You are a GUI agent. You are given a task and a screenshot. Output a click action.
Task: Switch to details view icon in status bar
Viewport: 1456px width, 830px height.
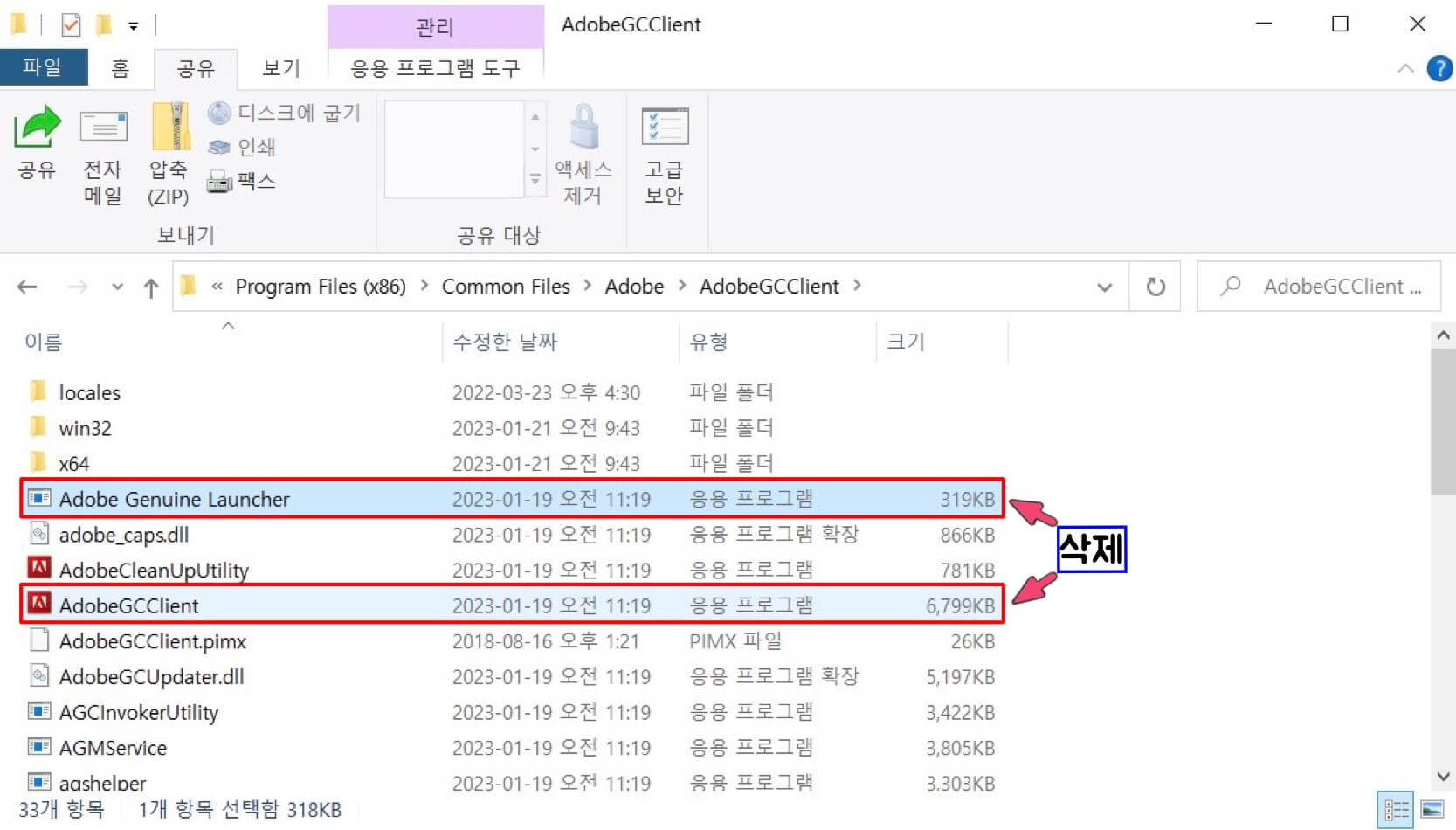1396,810
